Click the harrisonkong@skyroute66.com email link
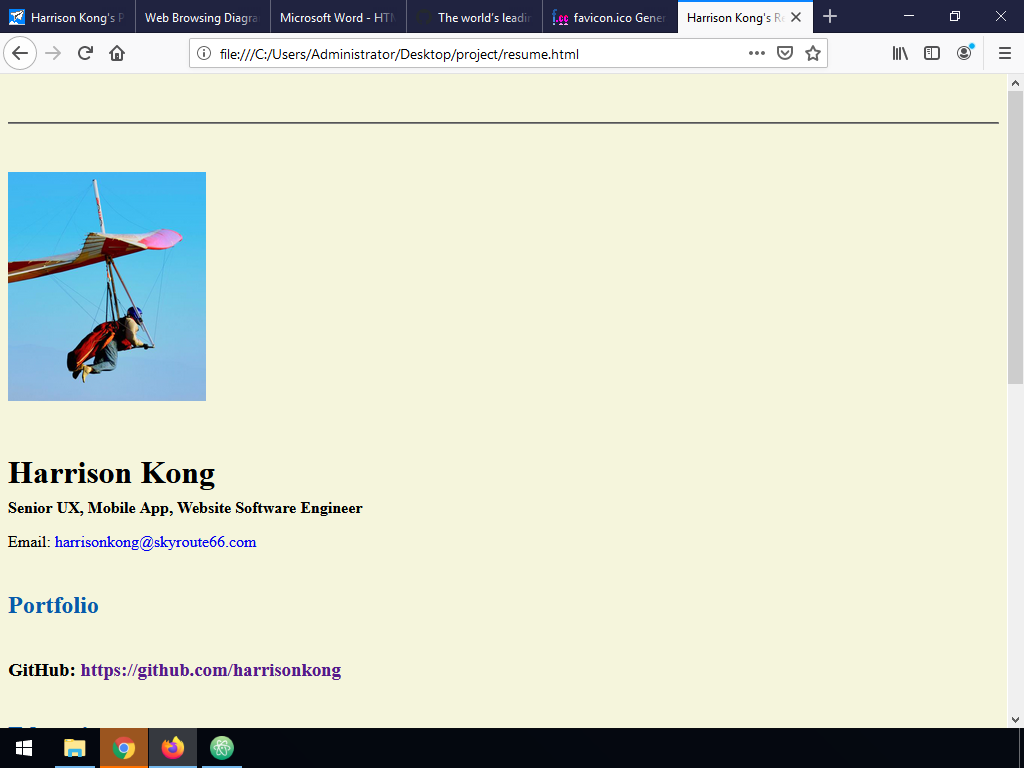 (155, 542)
